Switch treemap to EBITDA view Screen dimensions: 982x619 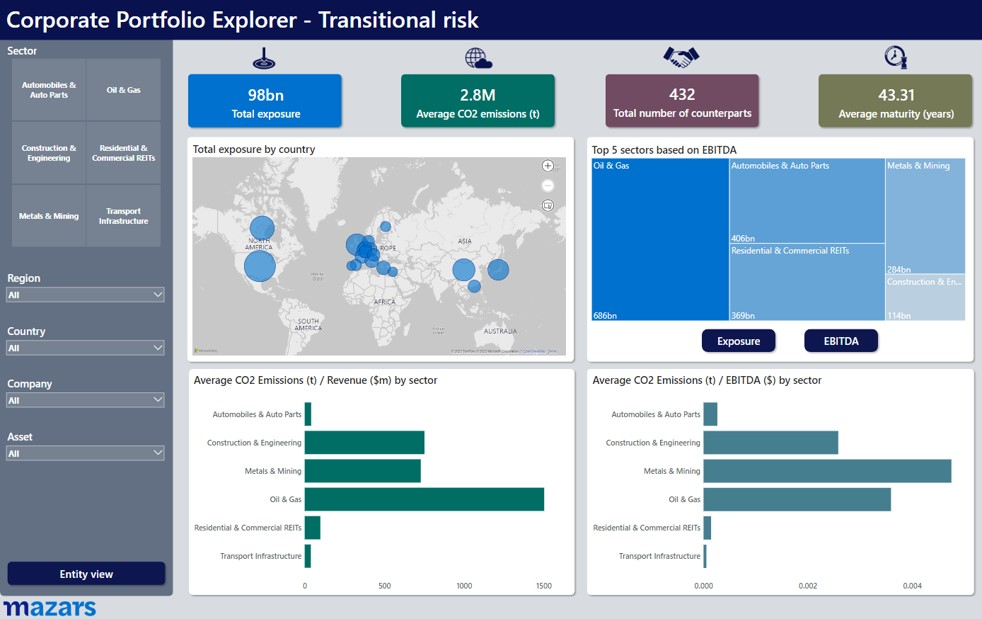click(x=841, y=341)
